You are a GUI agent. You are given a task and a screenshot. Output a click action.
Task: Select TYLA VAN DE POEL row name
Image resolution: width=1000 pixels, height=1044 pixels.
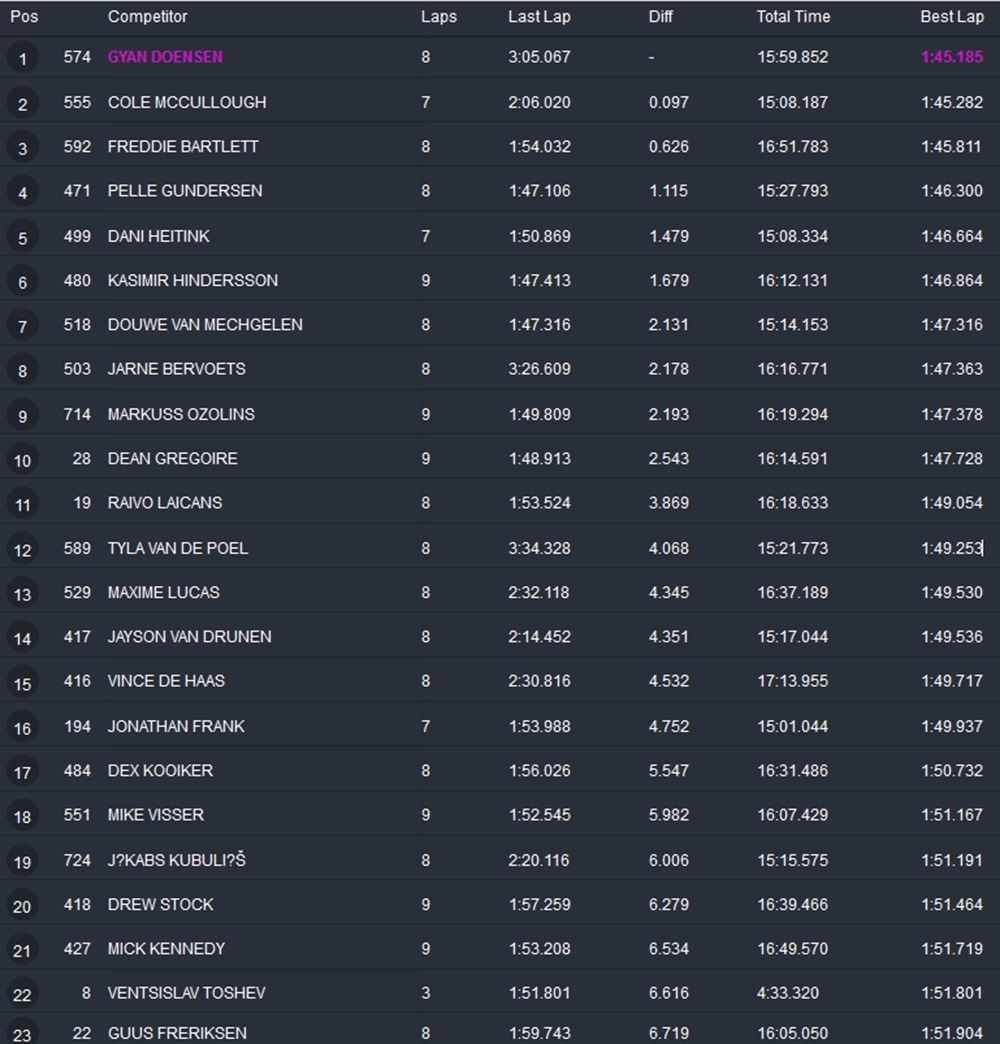(x=177, y=548)
